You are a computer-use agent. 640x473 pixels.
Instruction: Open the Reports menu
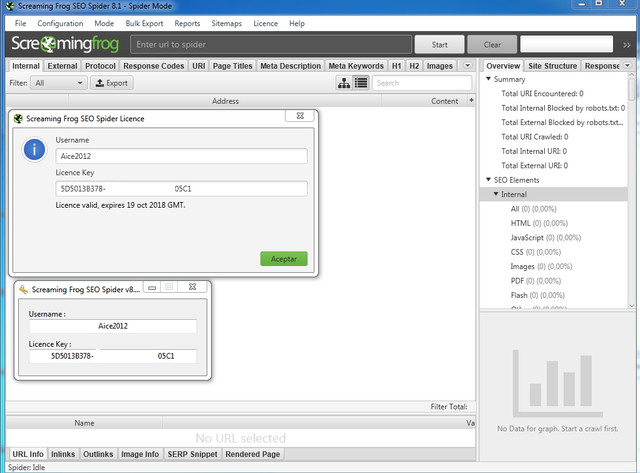coord(187,23)
